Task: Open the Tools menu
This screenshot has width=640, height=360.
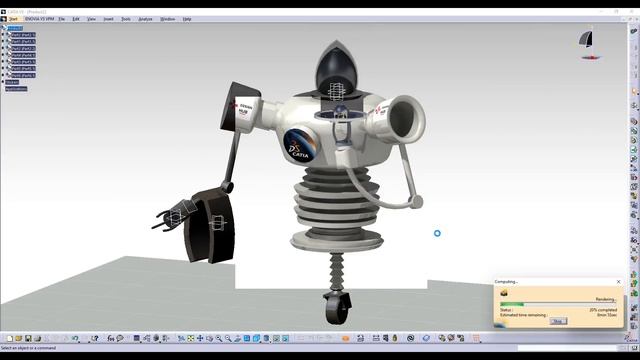Action: click(126, 19)
